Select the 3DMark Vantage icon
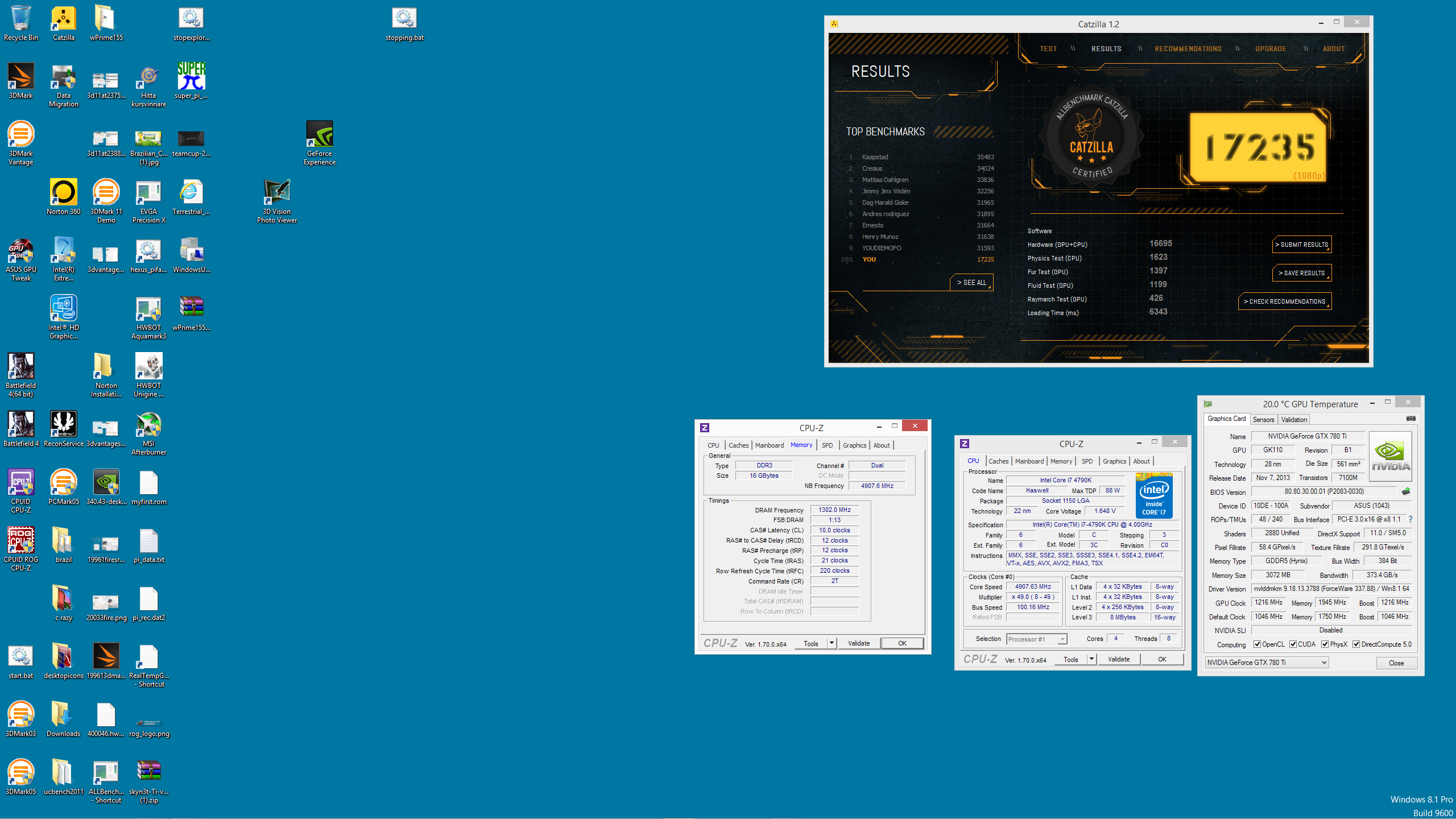1456x819 pixels. [x=21, y=143]
